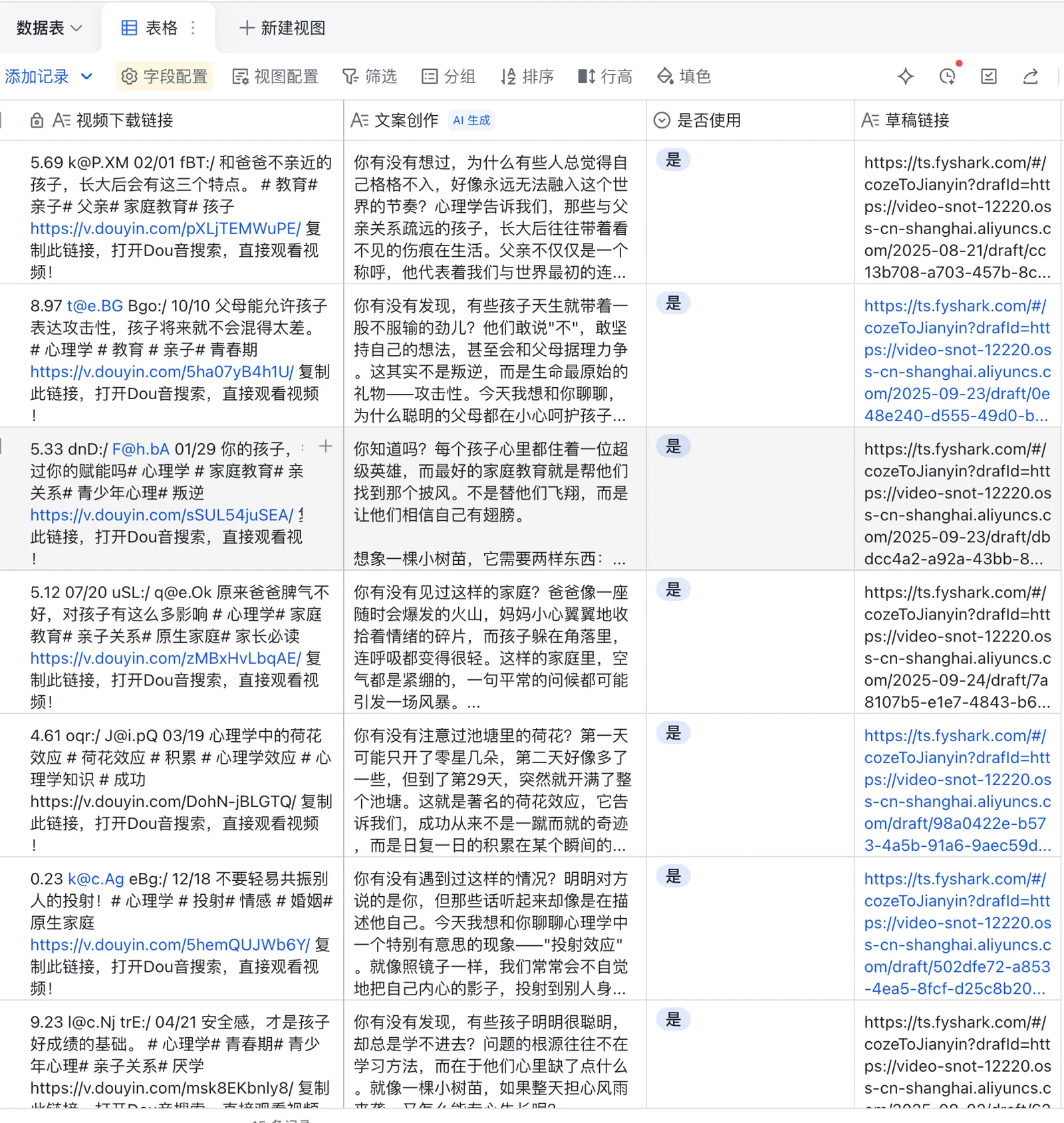Click the AI 生成 badge
The width and height of the screenshot is (1064, 1123).
471,120
